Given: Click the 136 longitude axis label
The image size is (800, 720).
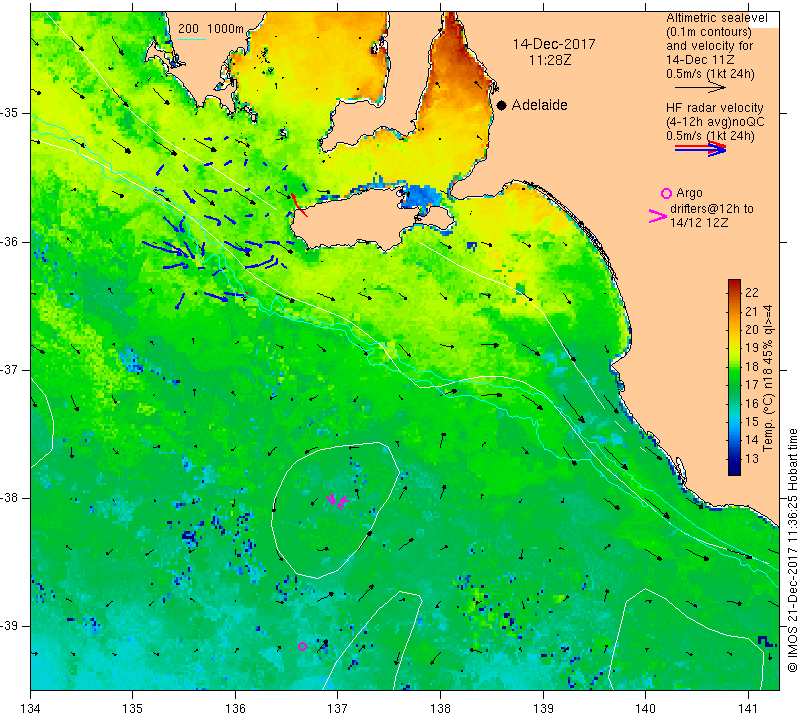Looking at the screenshot, I should pyautogui.click(x=235, y=708).
